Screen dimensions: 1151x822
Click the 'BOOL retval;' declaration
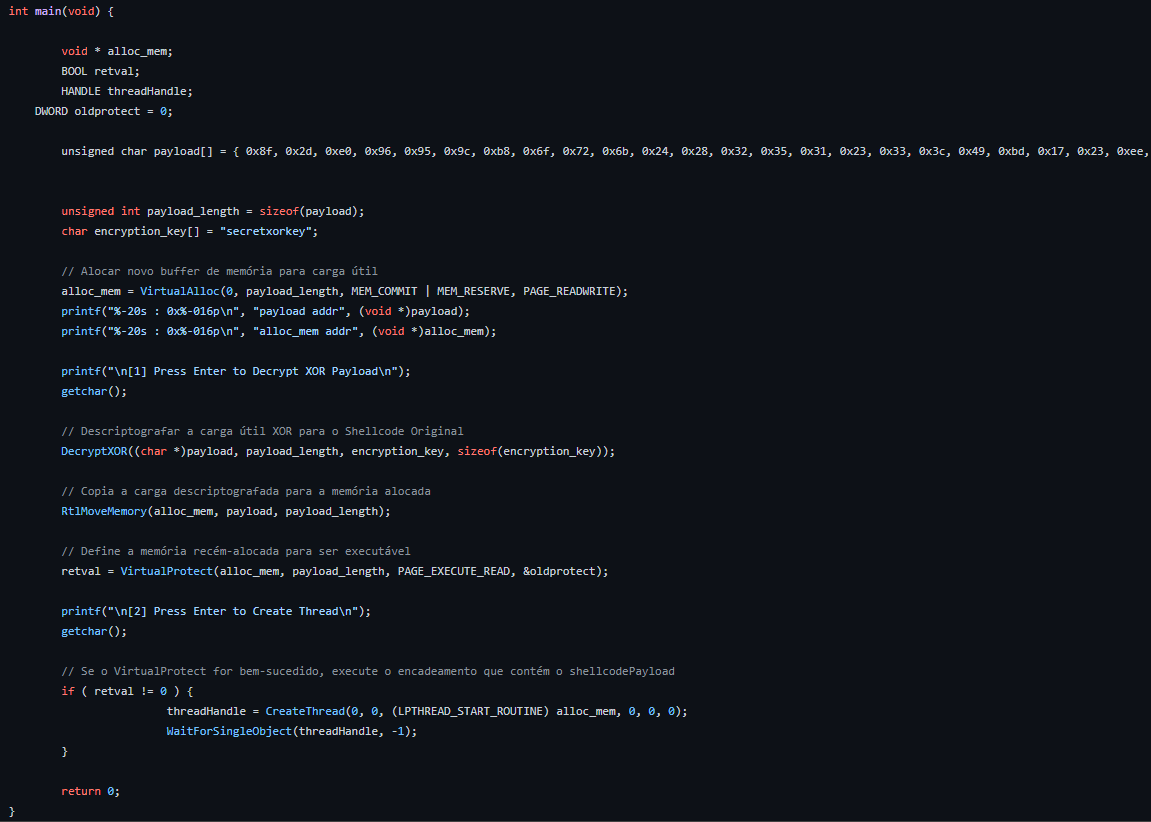101,71
